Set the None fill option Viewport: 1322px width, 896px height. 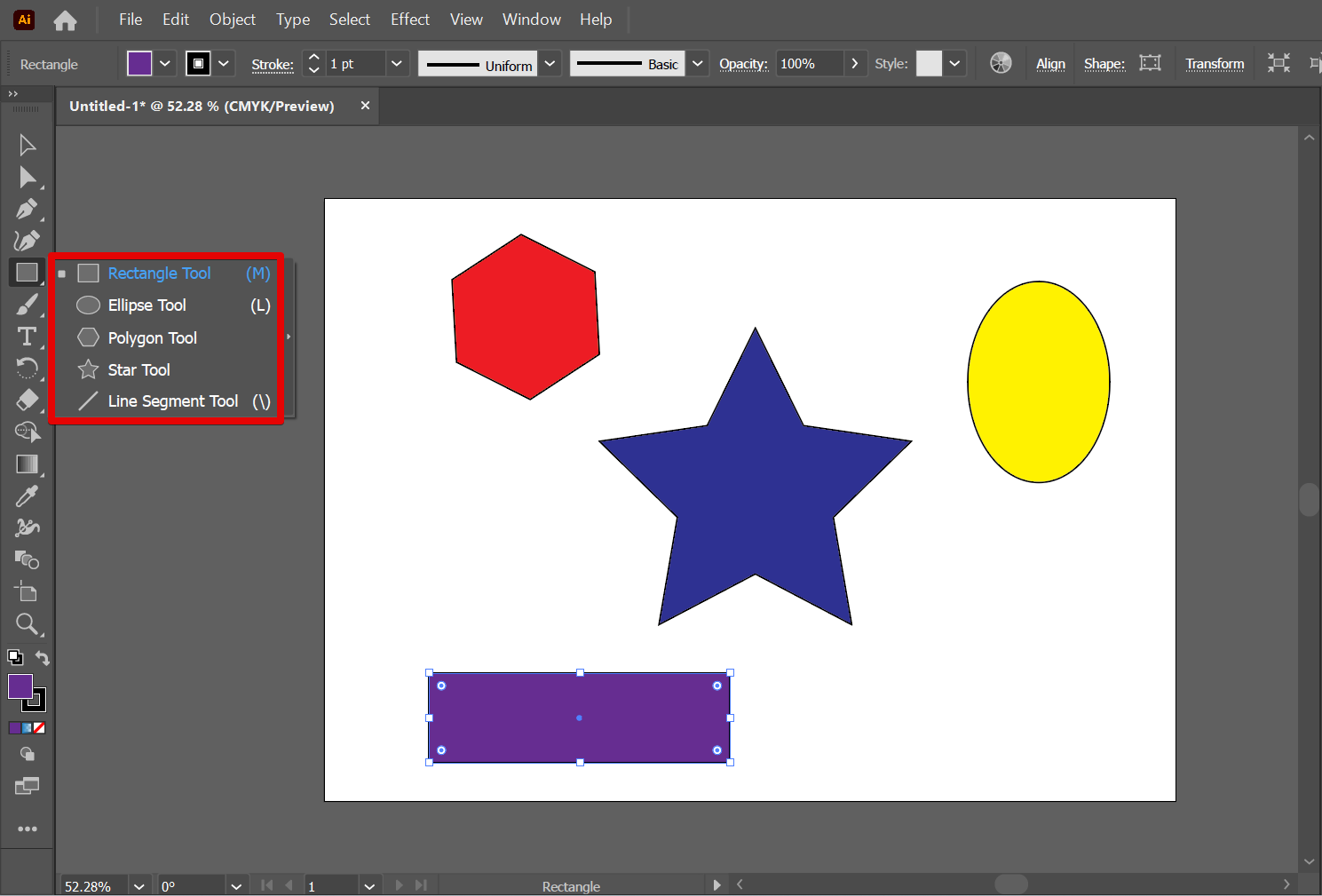click(x=39, y=728)
